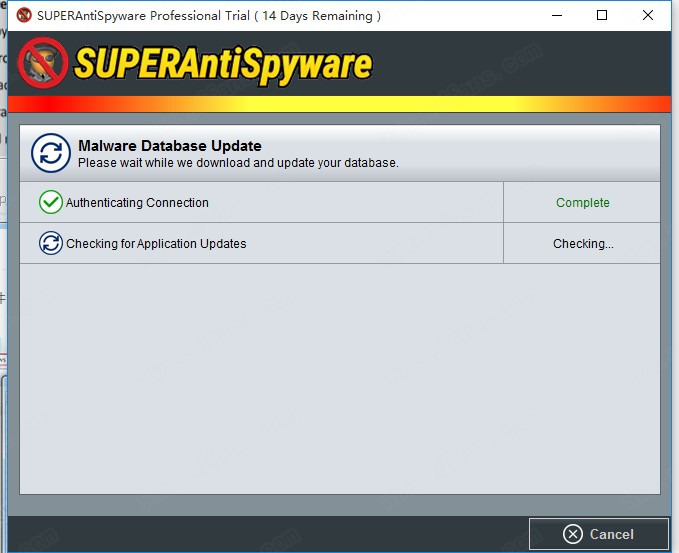Maximize the SUPERAntiSpyware window
679x553 pixels.
coord(602,16)
